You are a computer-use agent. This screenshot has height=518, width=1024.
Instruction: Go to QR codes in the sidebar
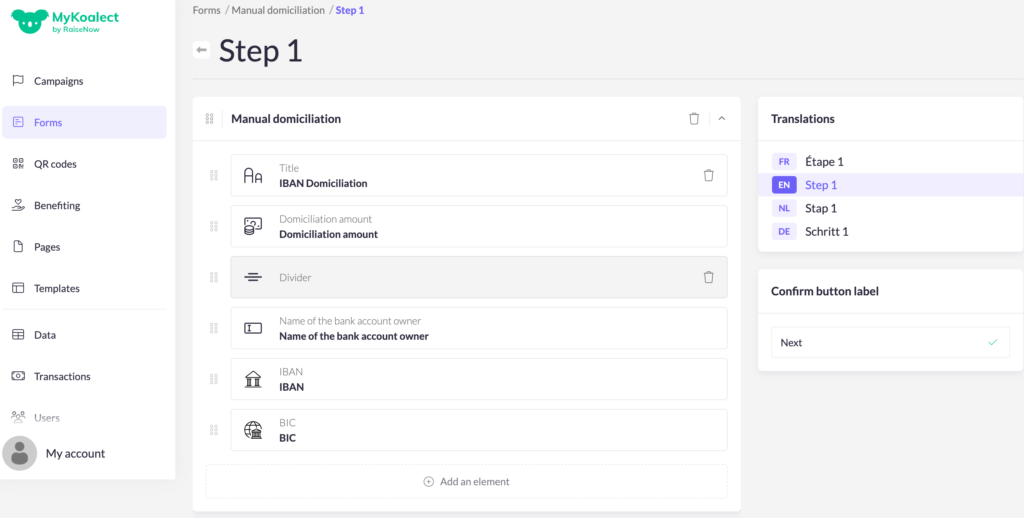click(55, 164)
